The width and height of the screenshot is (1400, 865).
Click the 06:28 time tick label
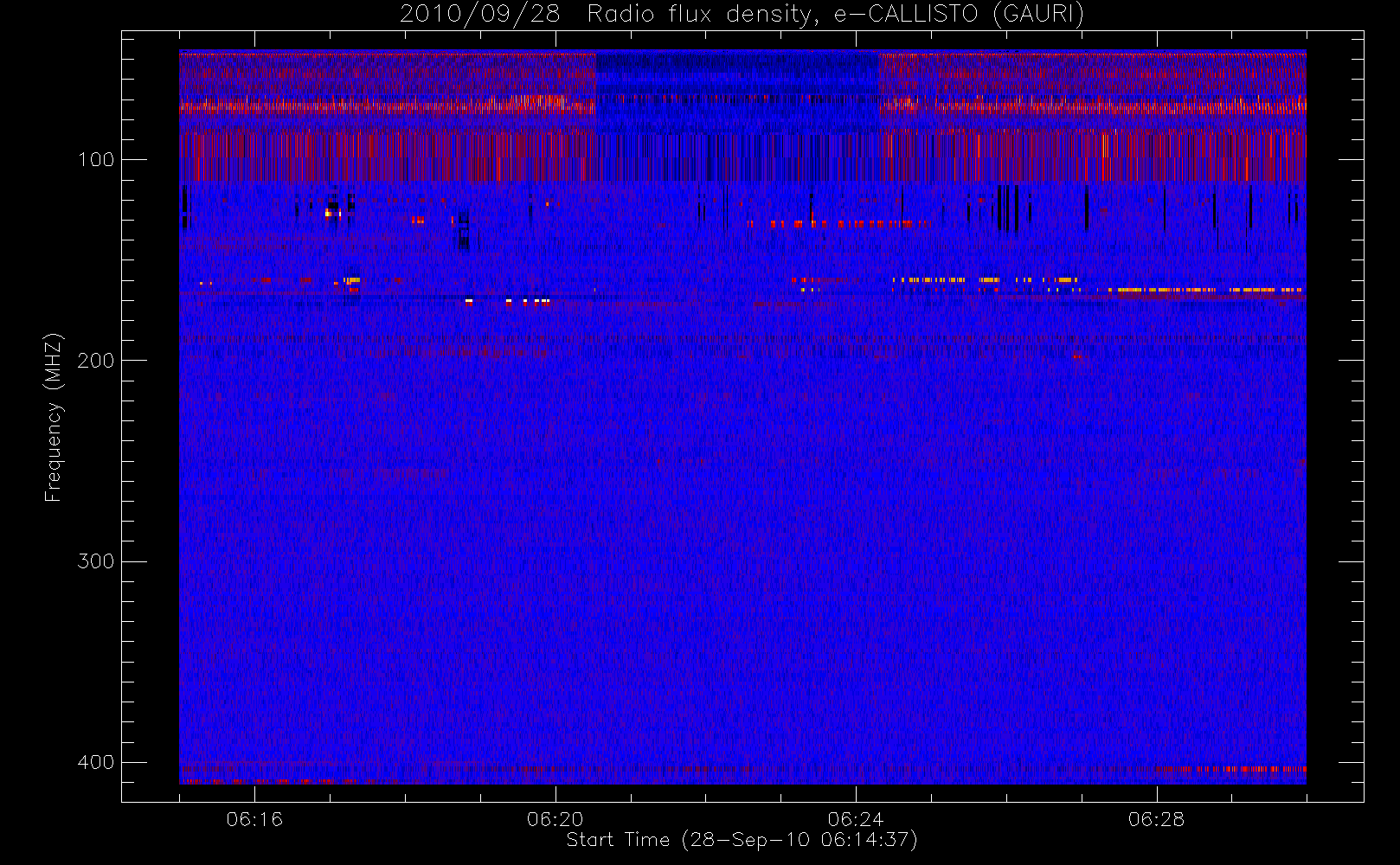(1156, 819)
